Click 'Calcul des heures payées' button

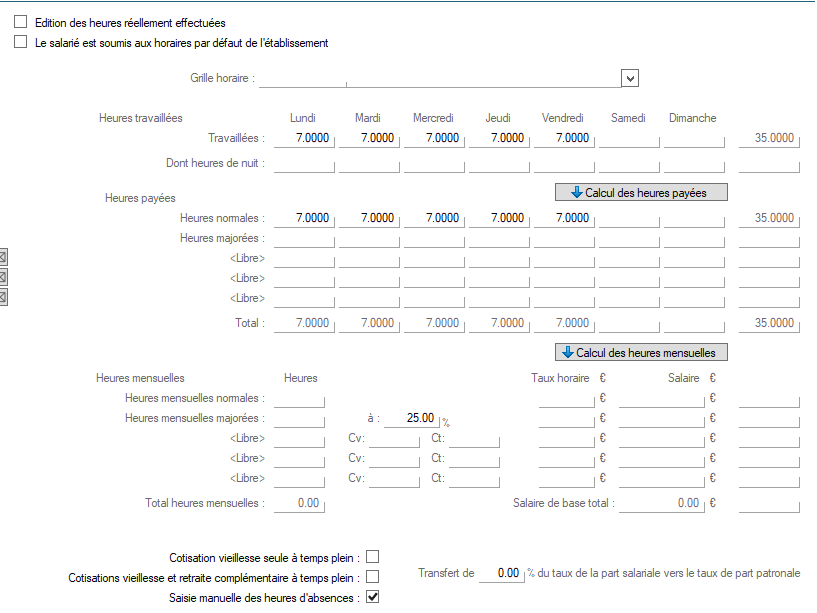(x=641, y=192)
